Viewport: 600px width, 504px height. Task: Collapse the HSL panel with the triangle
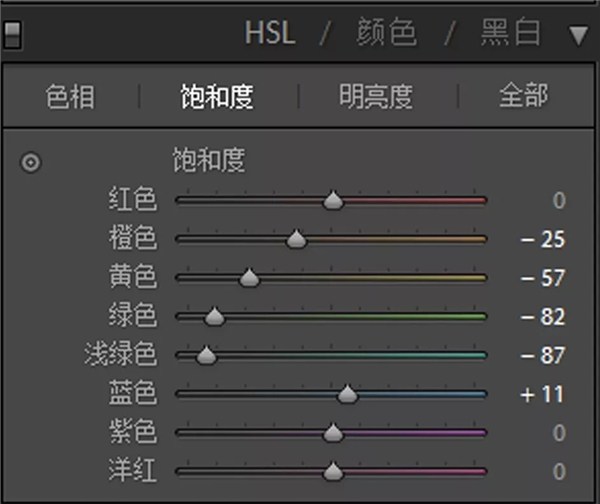[579, 36]
